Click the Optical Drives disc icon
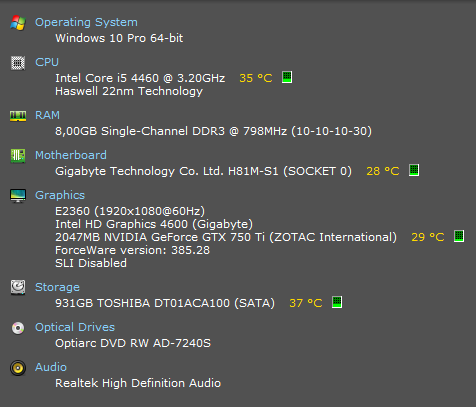The width and height of the screenshot is (476, 407). (18, 328)
